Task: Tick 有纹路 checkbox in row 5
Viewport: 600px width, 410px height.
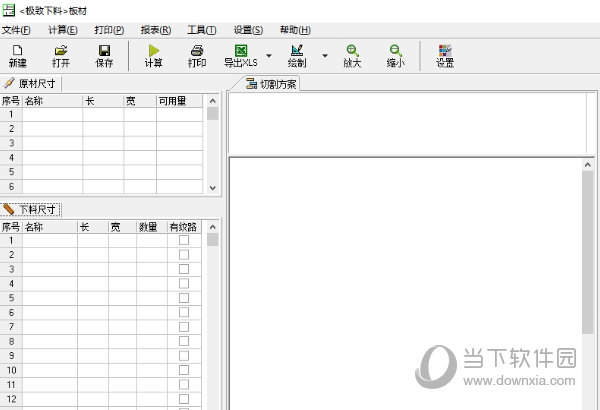Action: tap(184, 298)
